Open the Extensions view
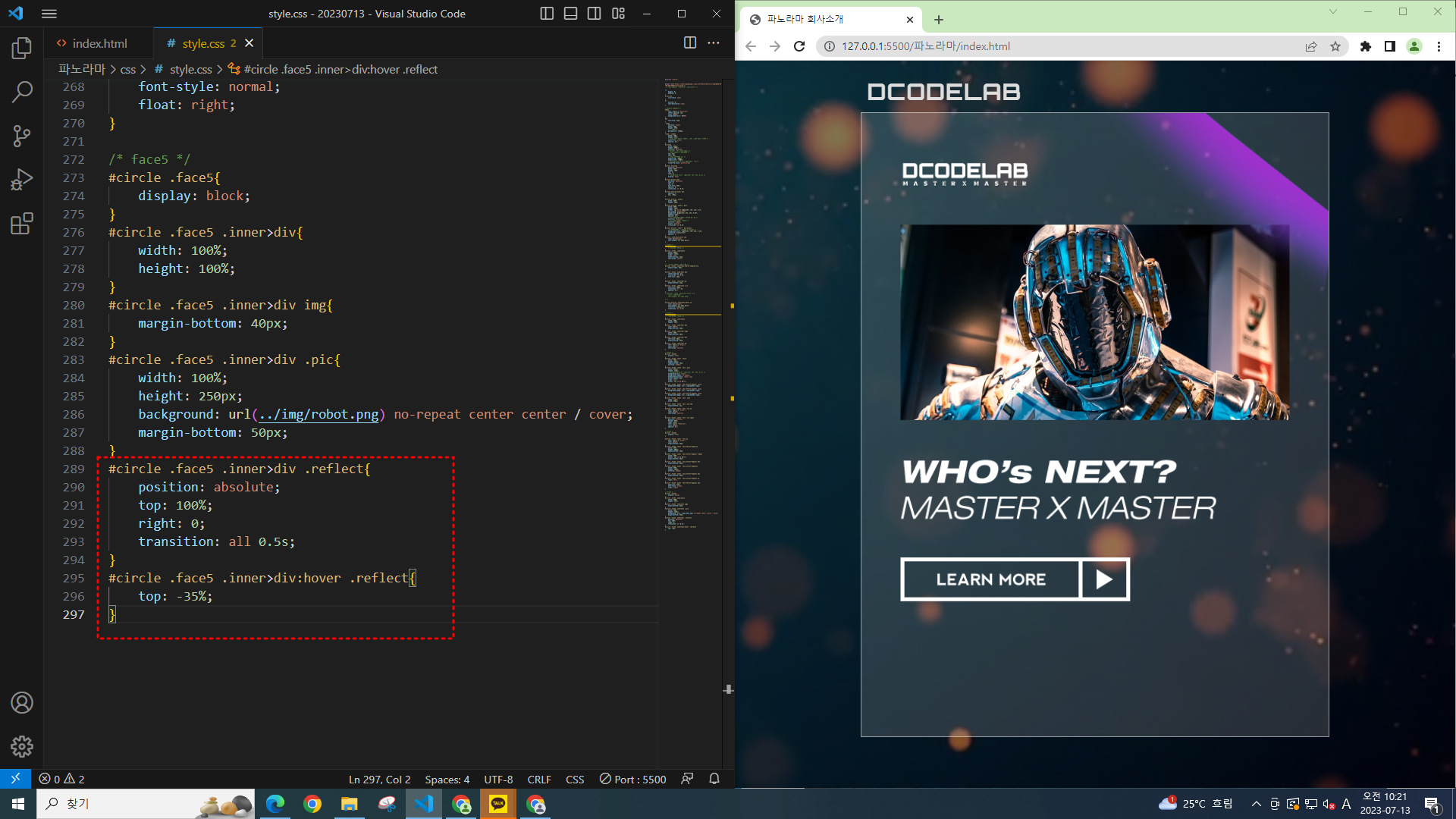This screenshot has width=1456, height=819. [22, 224]
